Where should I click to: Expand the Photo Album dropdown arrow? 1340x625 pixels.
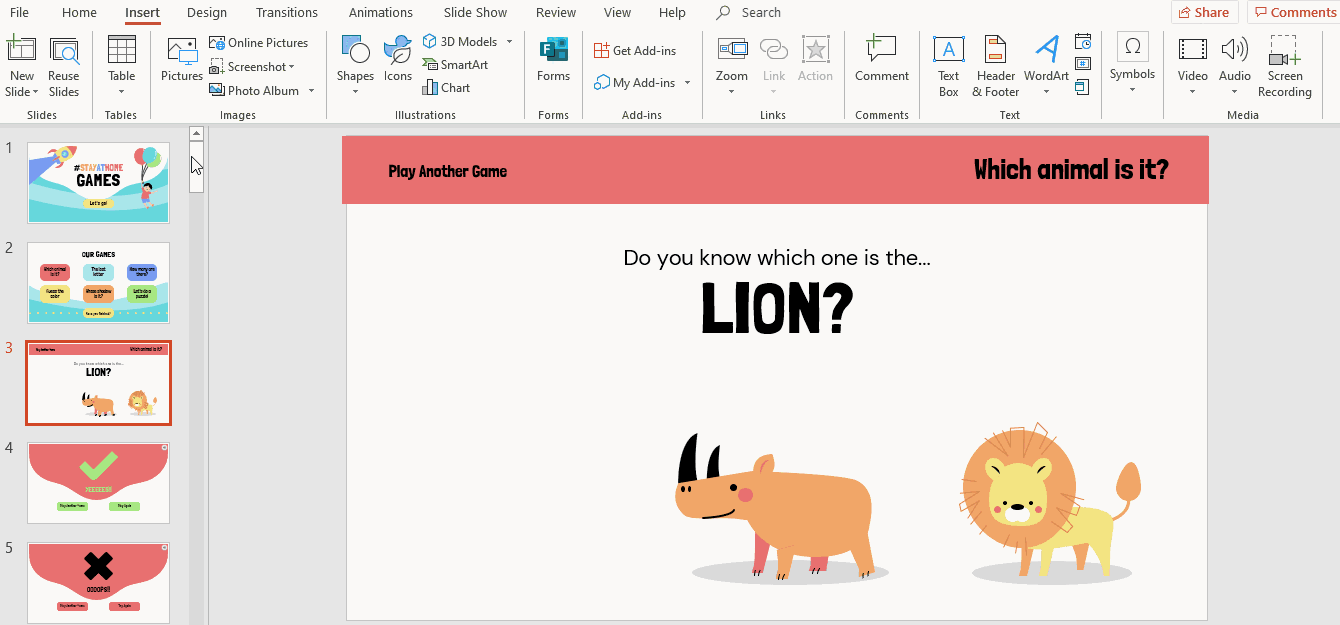click(x=311, y=91)
